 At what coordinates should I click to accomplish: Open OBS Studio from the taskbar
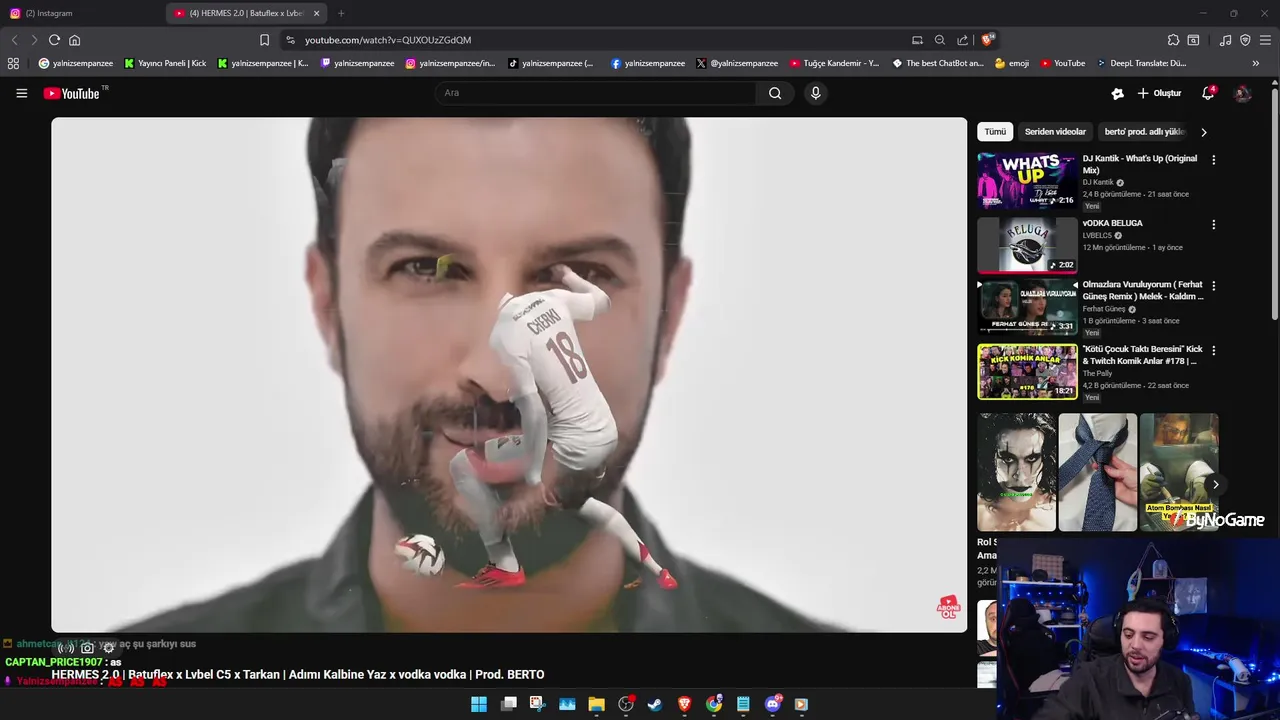pyautogui.click(x=626, y=704)
